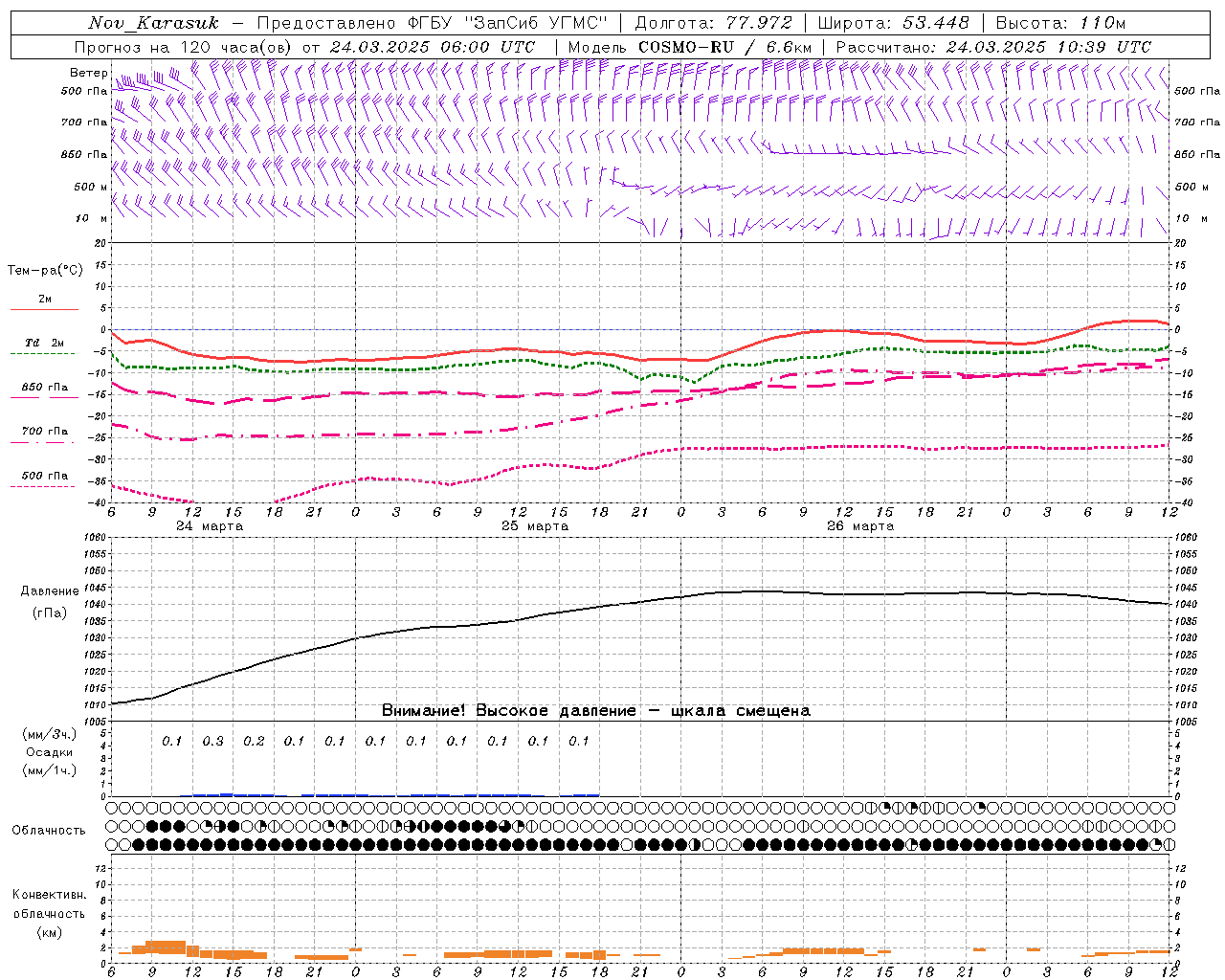Click the date label 26 марта
This screenshot has width=1225, height=980.
tap(860, 526)
